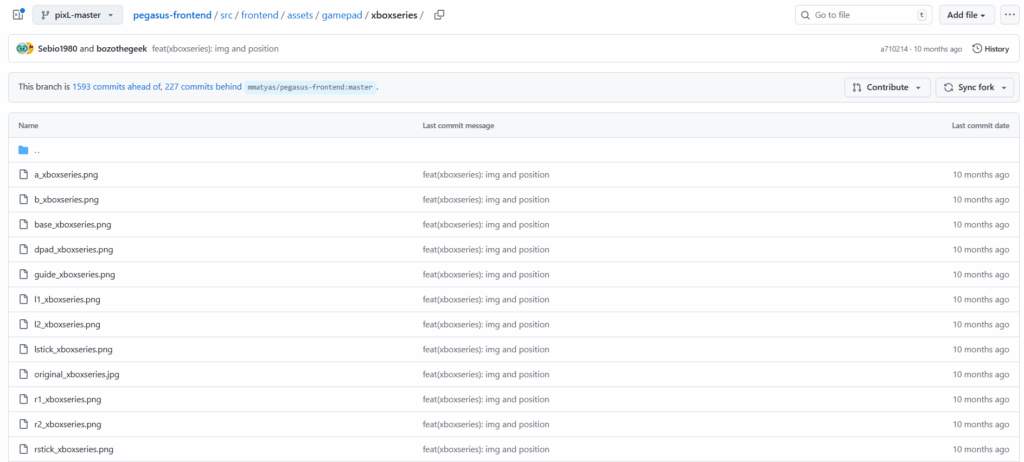Open the Sebio1980 author profile link
1024x462 pixels.
(x=58, y=48)
